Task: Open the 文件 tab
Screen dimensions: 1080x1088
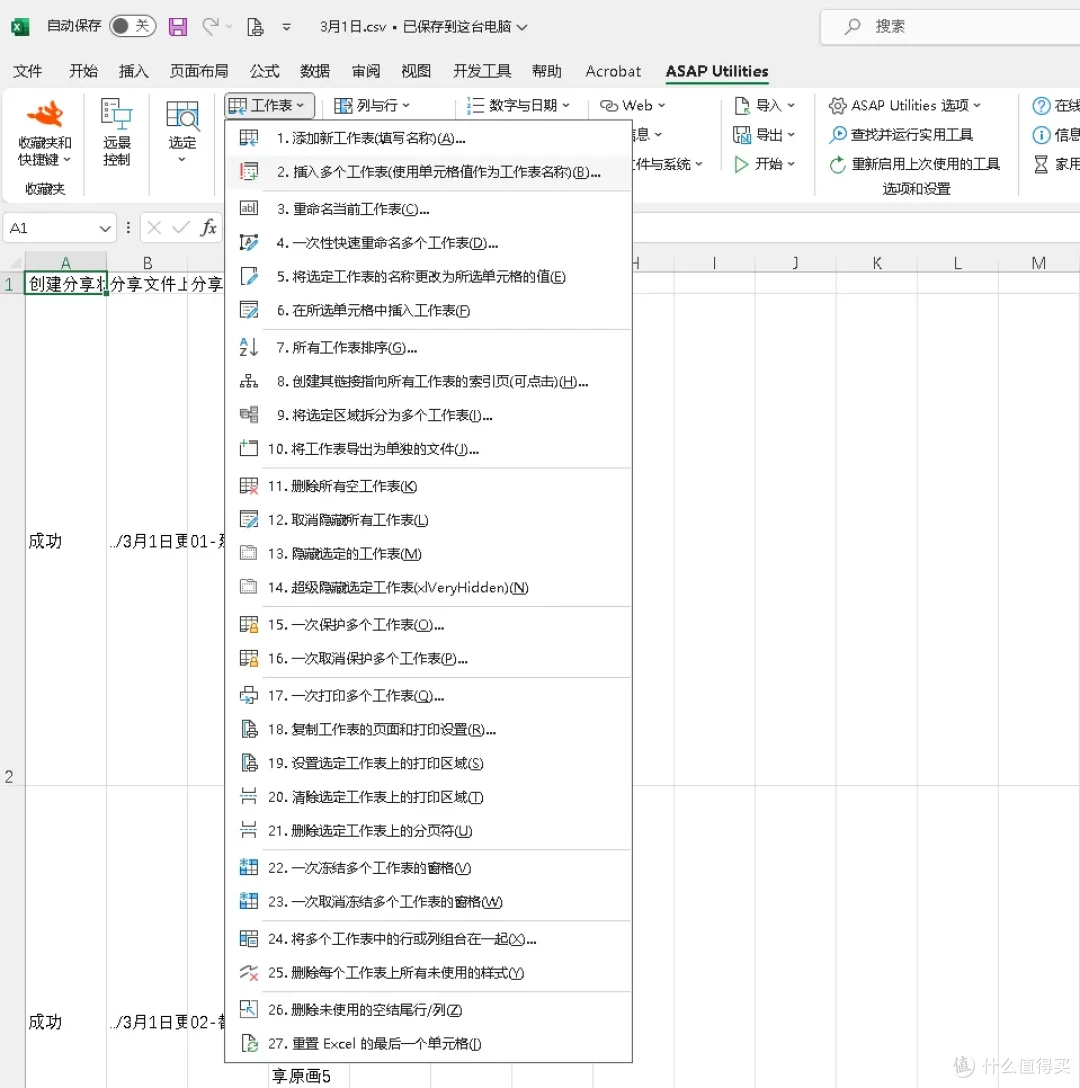Action: point(28,71)
